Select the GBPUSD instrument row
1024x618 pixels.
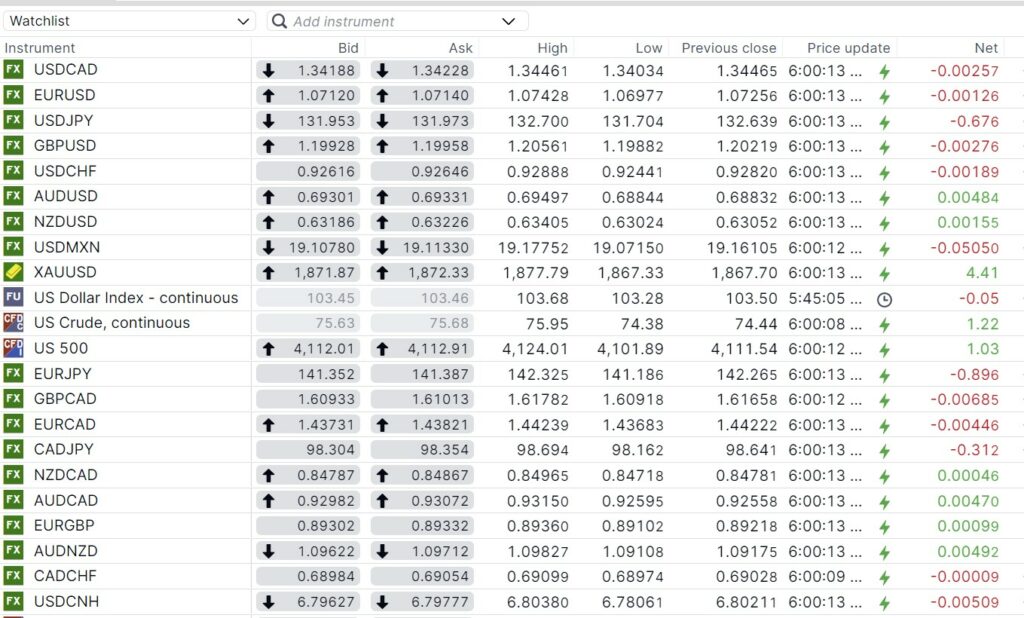[x=65, y=145]
